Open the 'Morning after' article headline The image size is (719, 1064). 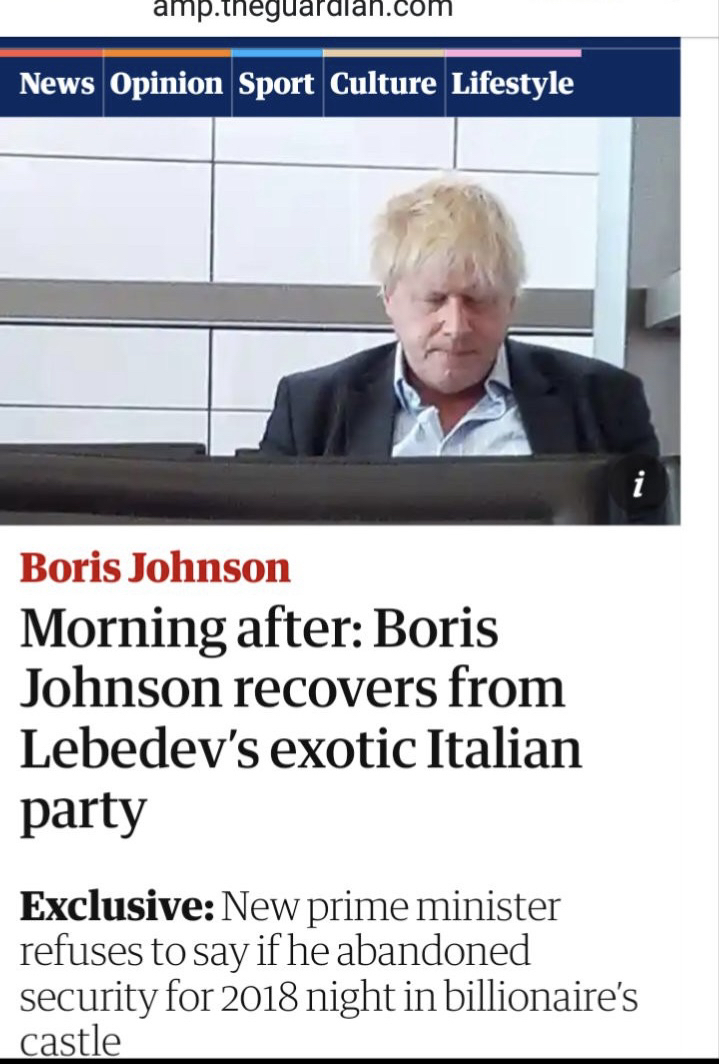pos(301,720)
